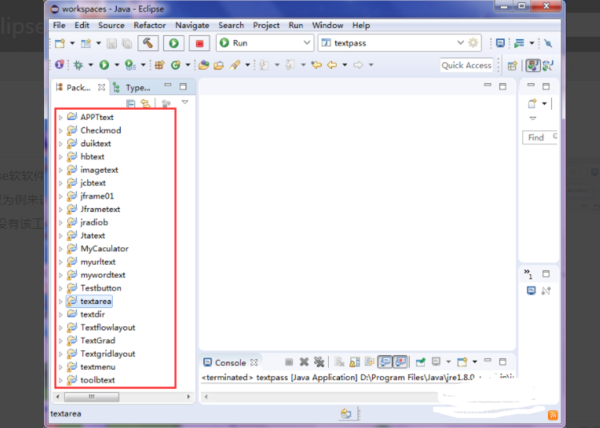Screen dimensions: 600x428
Task: Expand the APPTtext project
Action: tap(60, 117)
